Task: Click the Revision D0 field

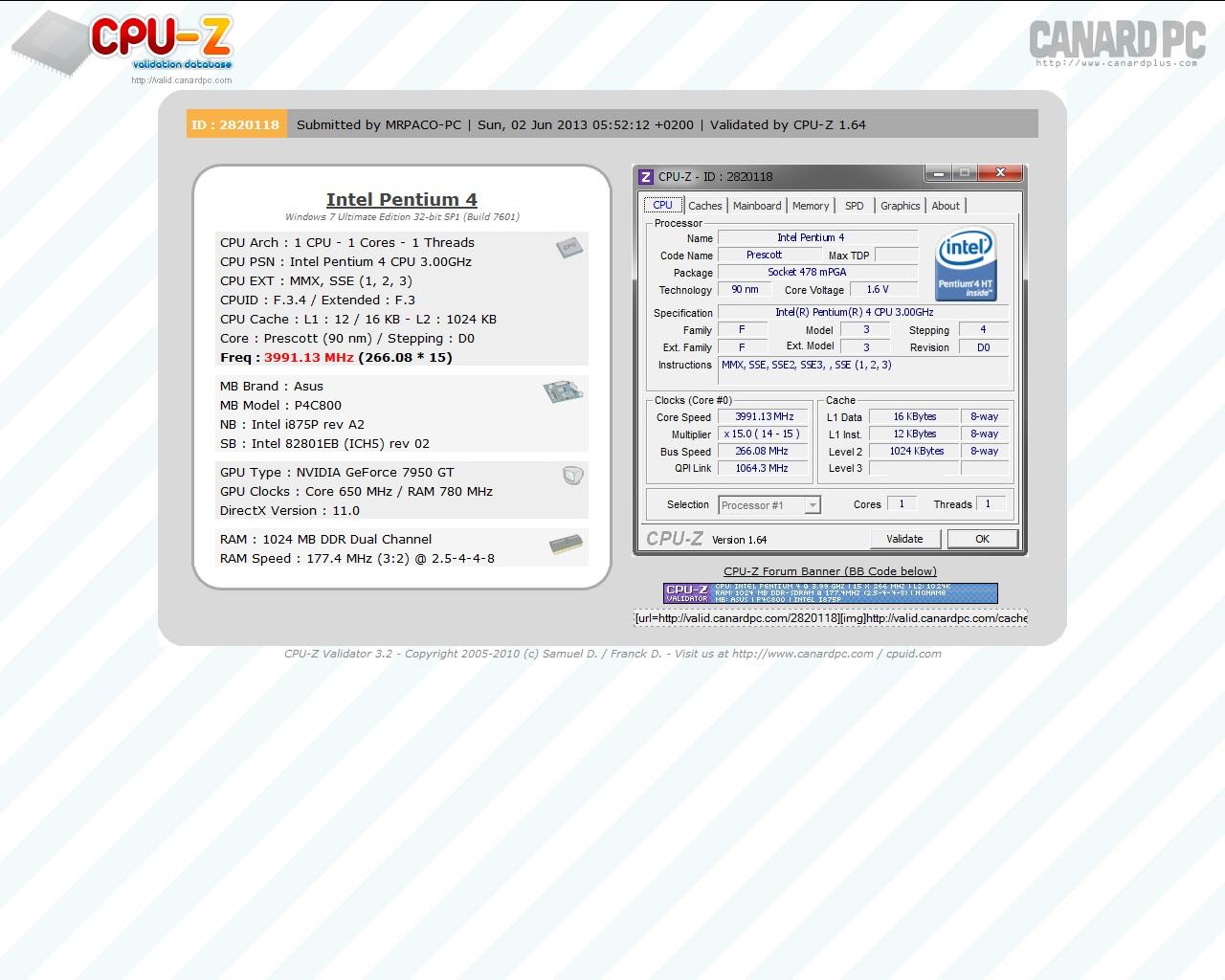Action: [x=983, y=347]
